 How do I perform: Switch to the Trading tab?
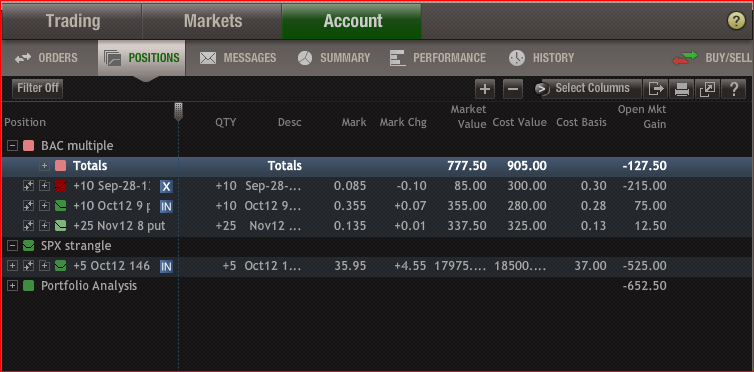click(73, 21)
